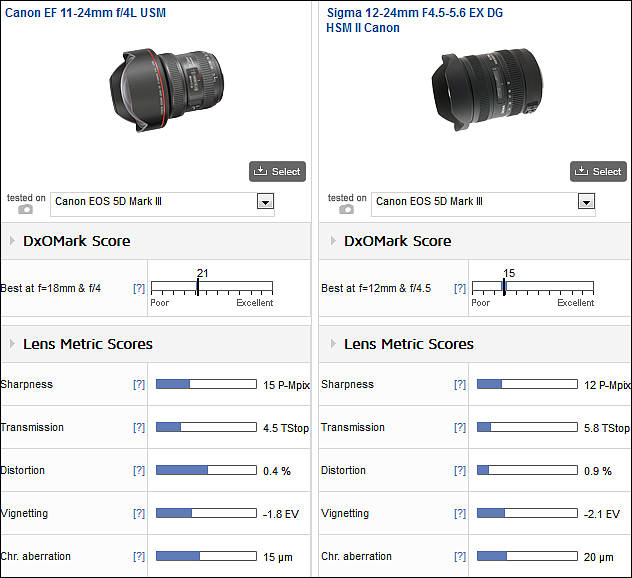Click camera icon under Canon lens 'tested on'

(x=26, y=210)
